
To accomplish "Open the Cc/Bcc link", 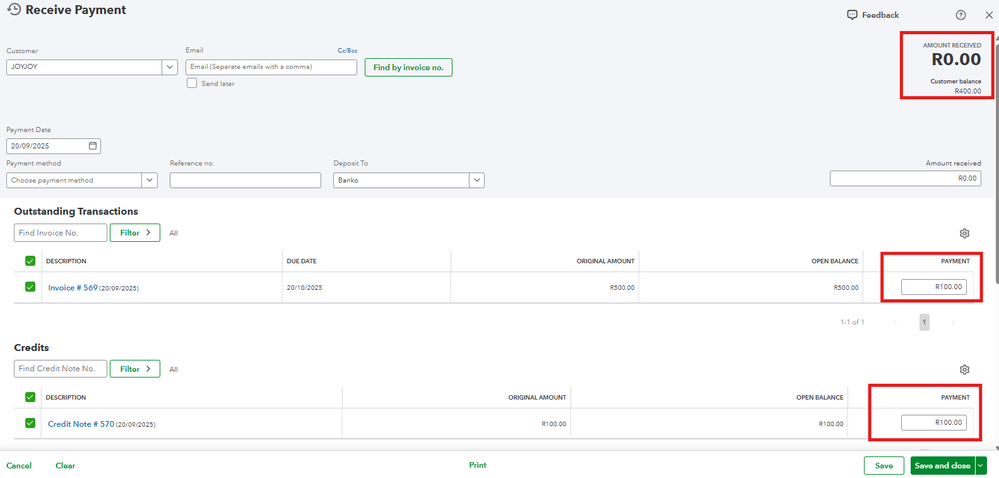I will pos(347,50).
